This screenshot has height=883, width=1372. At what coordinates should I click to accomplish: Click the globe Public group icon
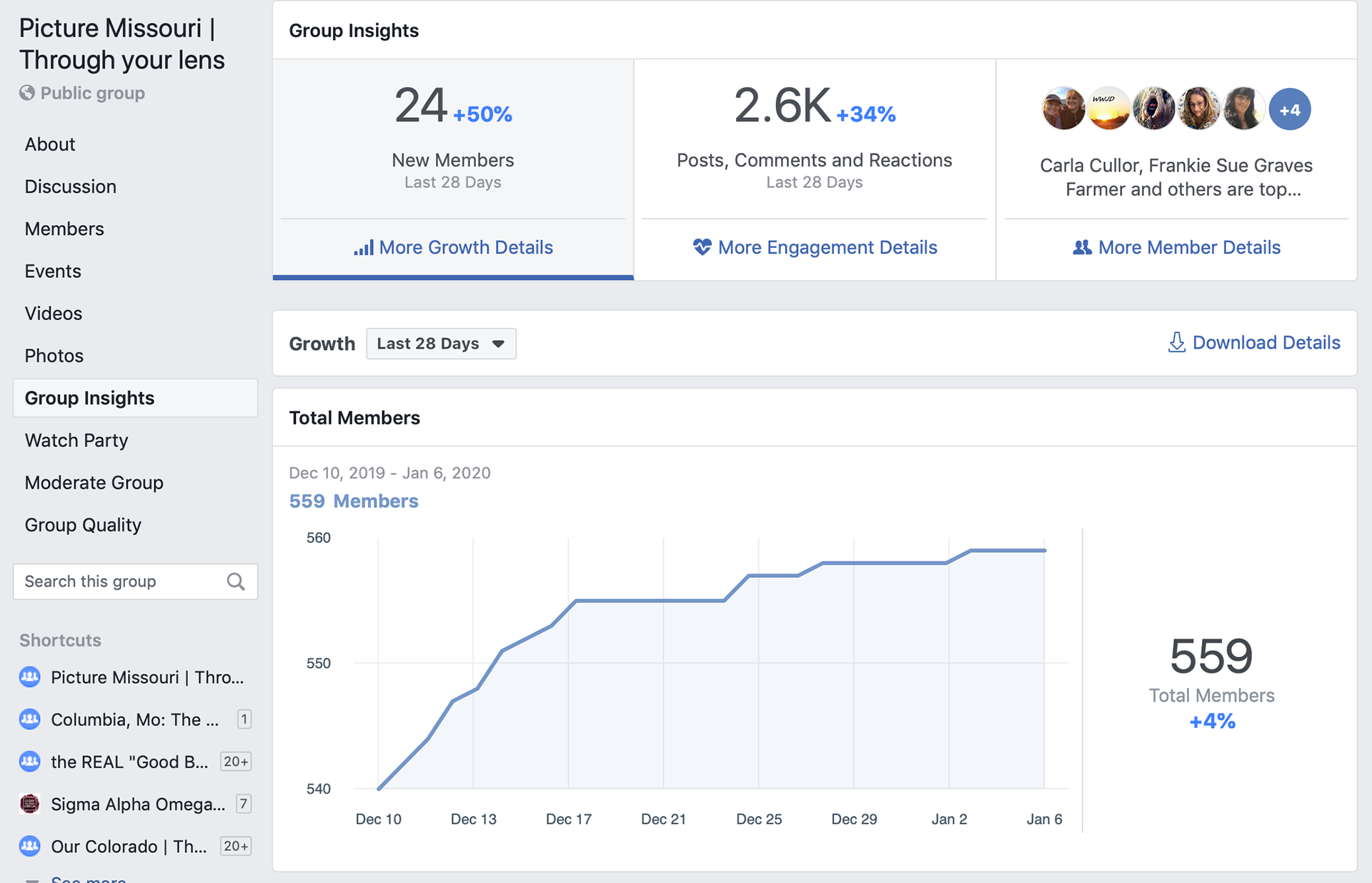pos(27,93)
